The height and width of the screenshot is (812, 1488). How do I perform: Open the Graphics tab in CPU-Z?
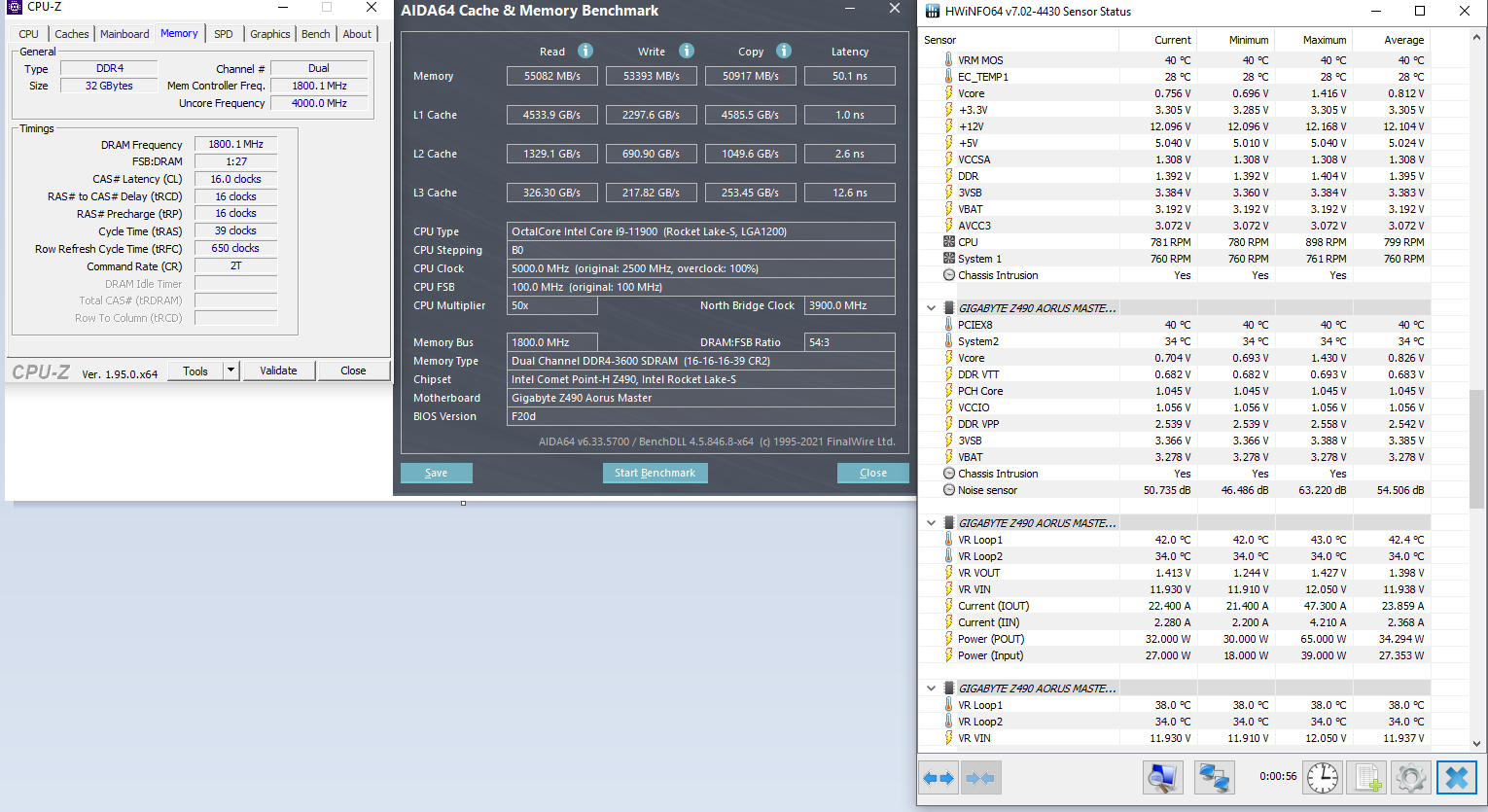point(270,34)
